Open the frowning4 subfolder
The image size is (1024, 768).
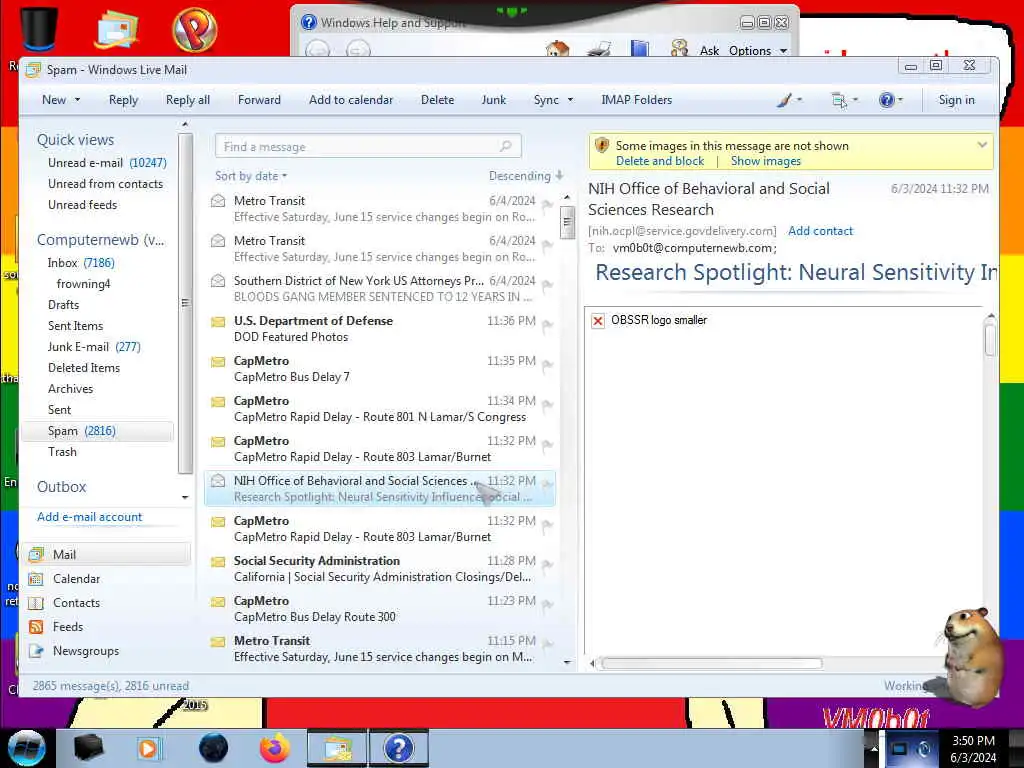[x=84, y=283]
